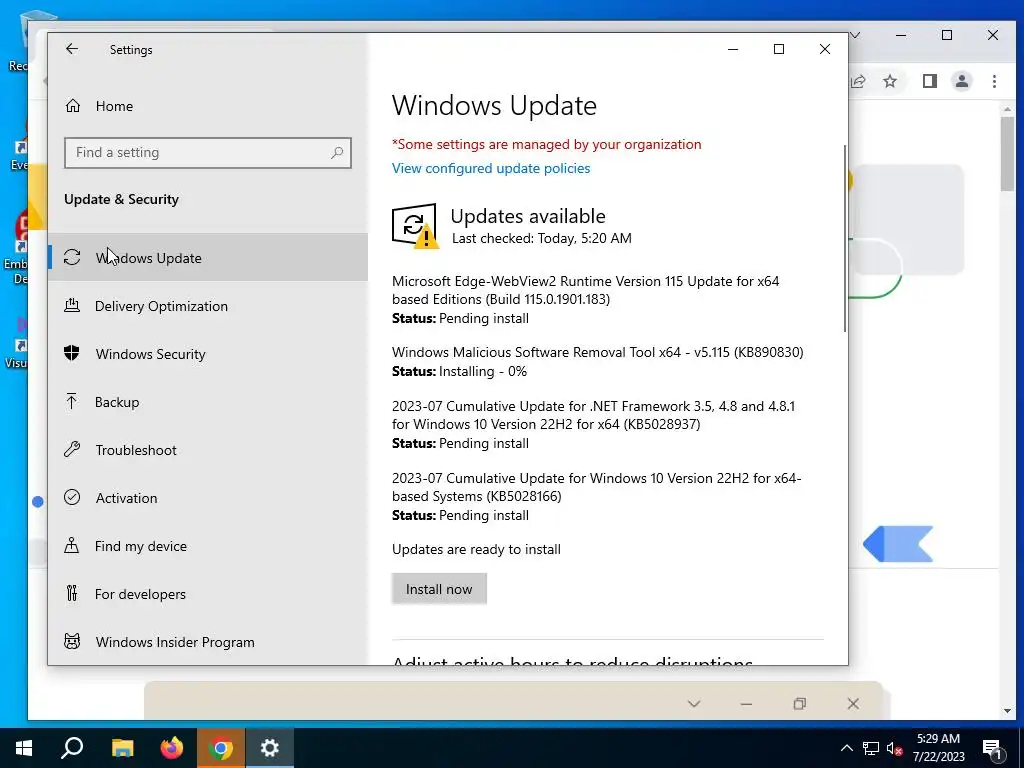The width and height of the screenshot is (1024, 768).
Task: Open Windows Insider Program page
Action: (x=208, y=642)
